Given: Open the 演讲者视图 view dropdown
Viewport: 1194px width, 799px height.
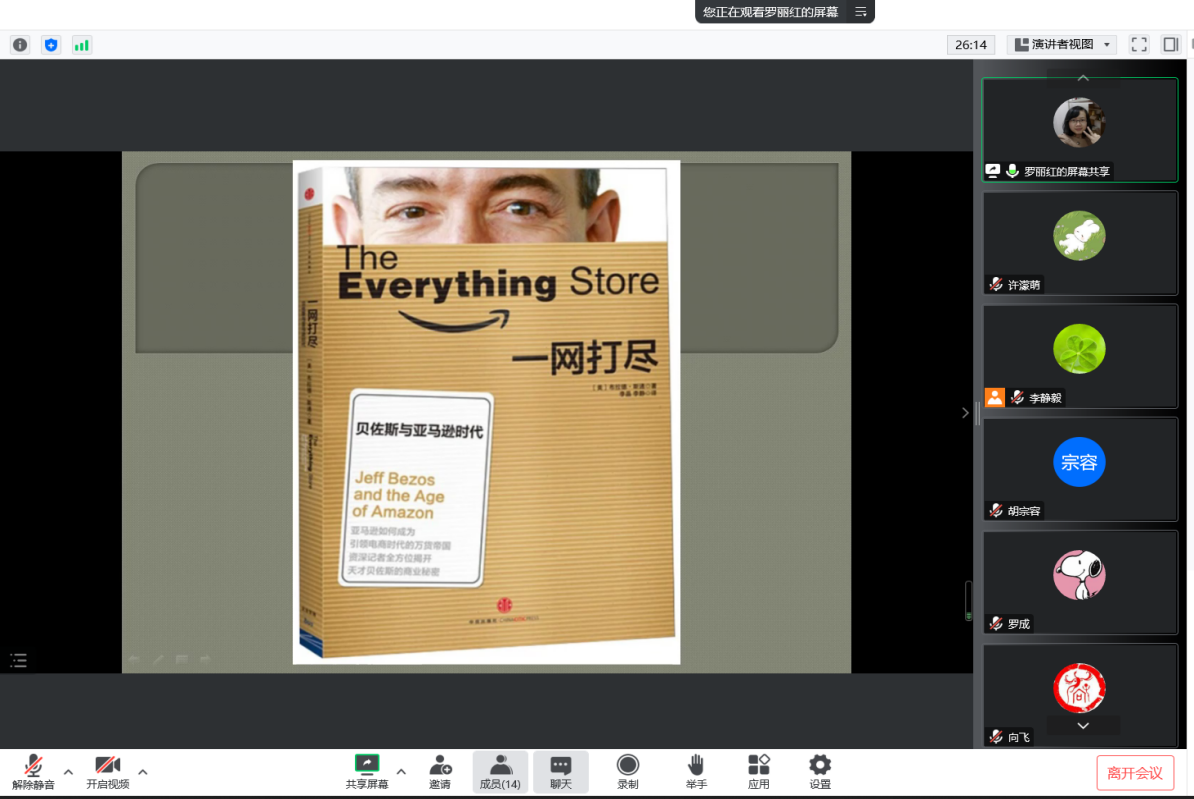Looking at the screenshot, I should 1062,44.
